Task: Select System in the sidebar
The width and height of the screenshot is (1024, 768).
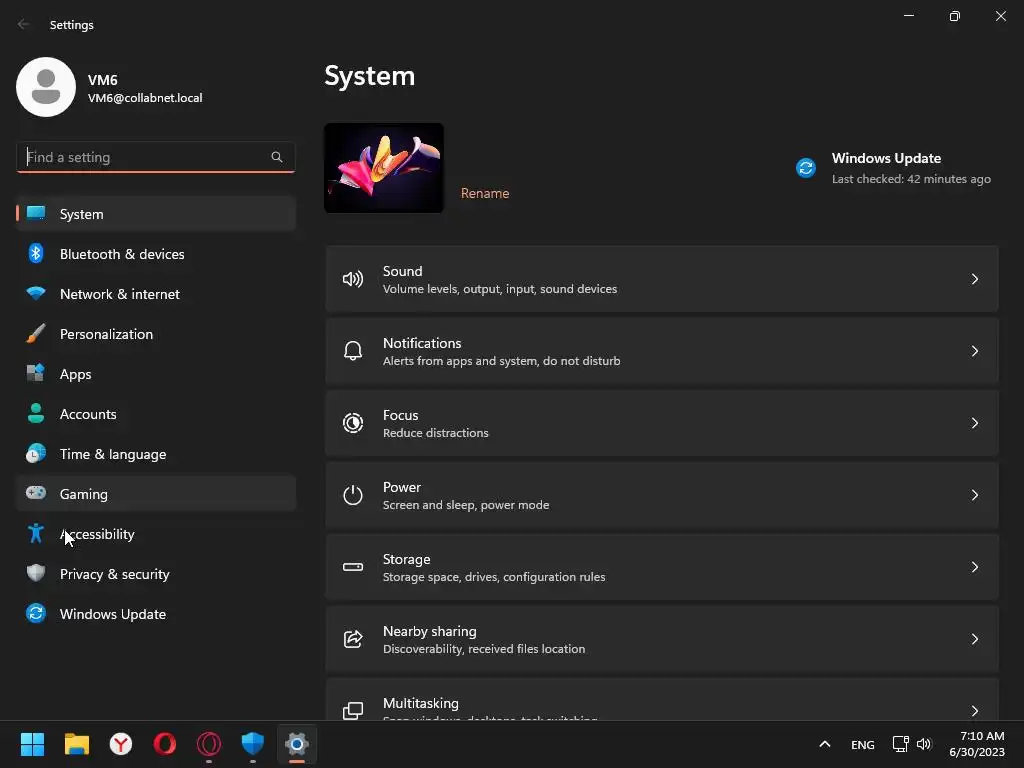Action: pos(156,214)
